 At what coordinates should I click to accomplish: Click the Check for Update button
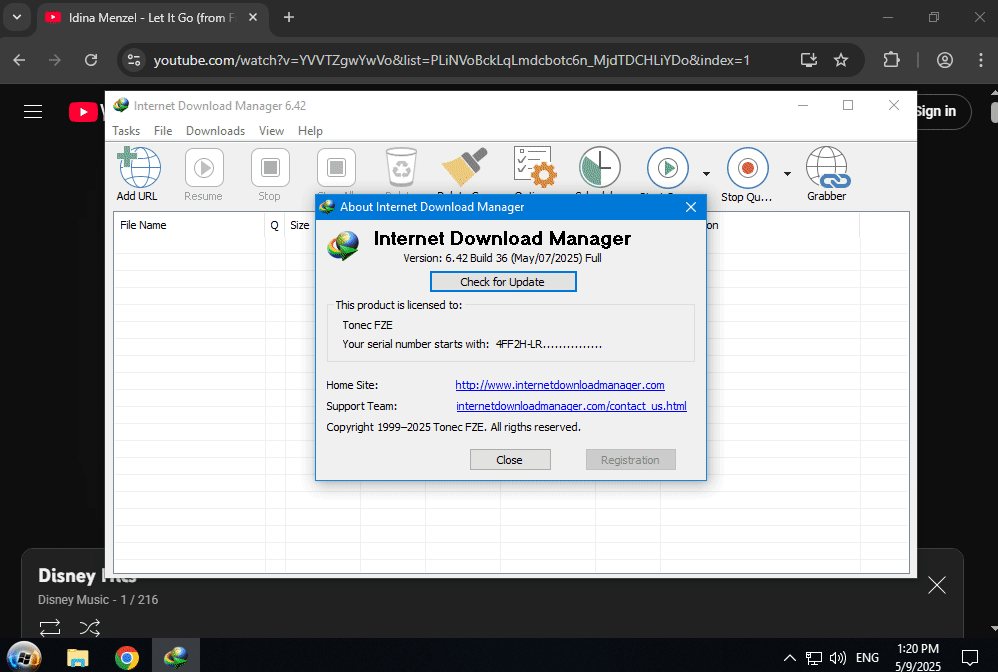(503, 281)
